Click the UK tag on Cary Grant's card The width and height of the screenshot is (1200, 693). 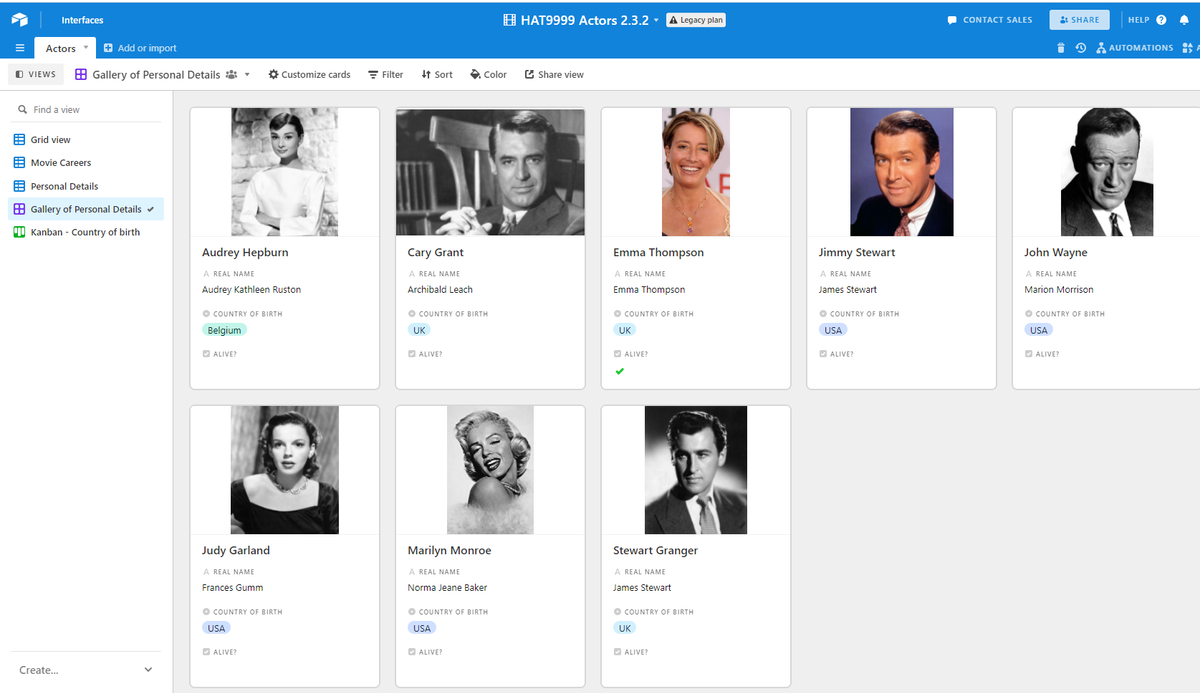coord(419,330)
